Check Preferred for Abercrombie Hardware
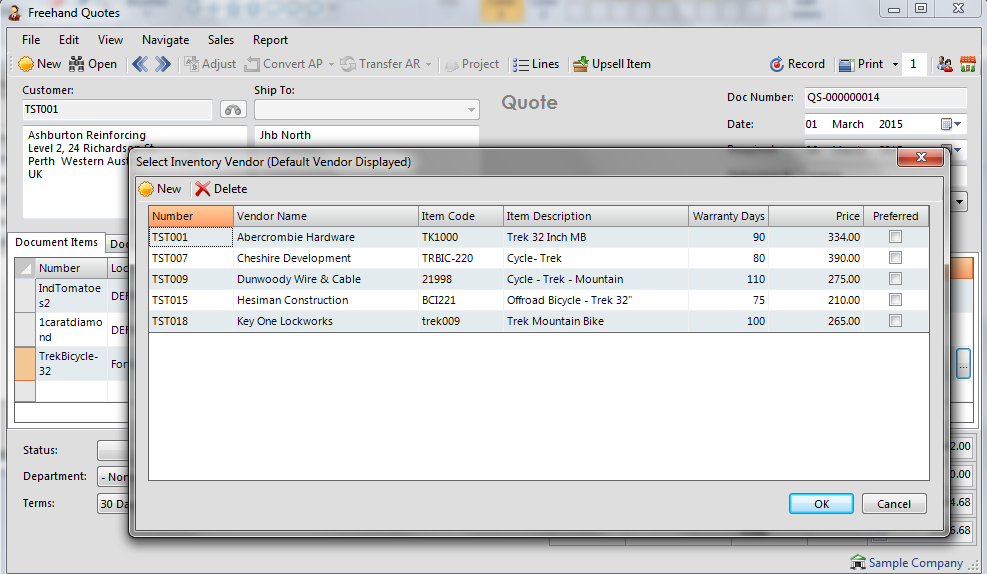 tap(895, 237)
